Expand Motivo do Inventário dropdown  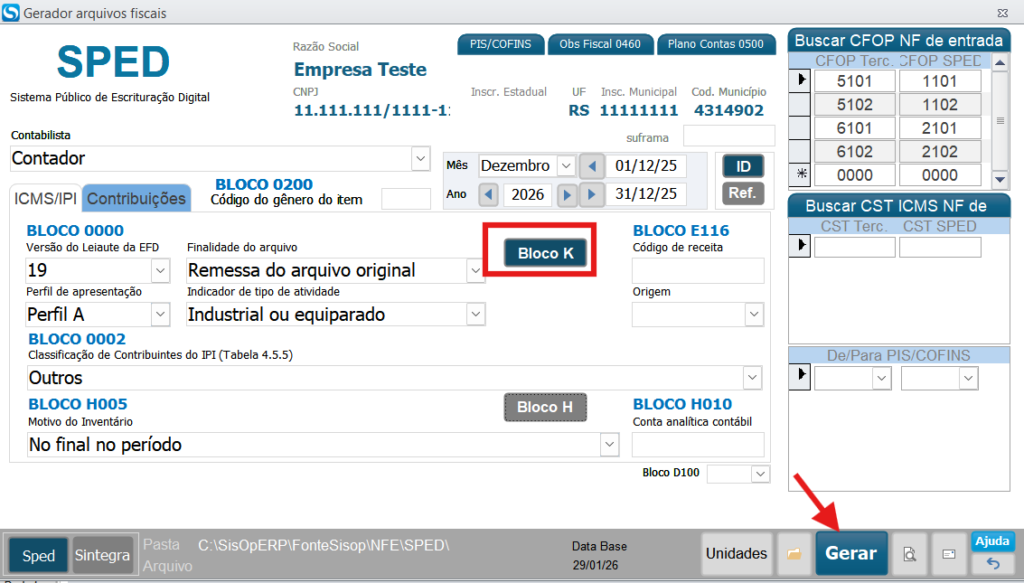pyautogui.click(x=609, y=444)
